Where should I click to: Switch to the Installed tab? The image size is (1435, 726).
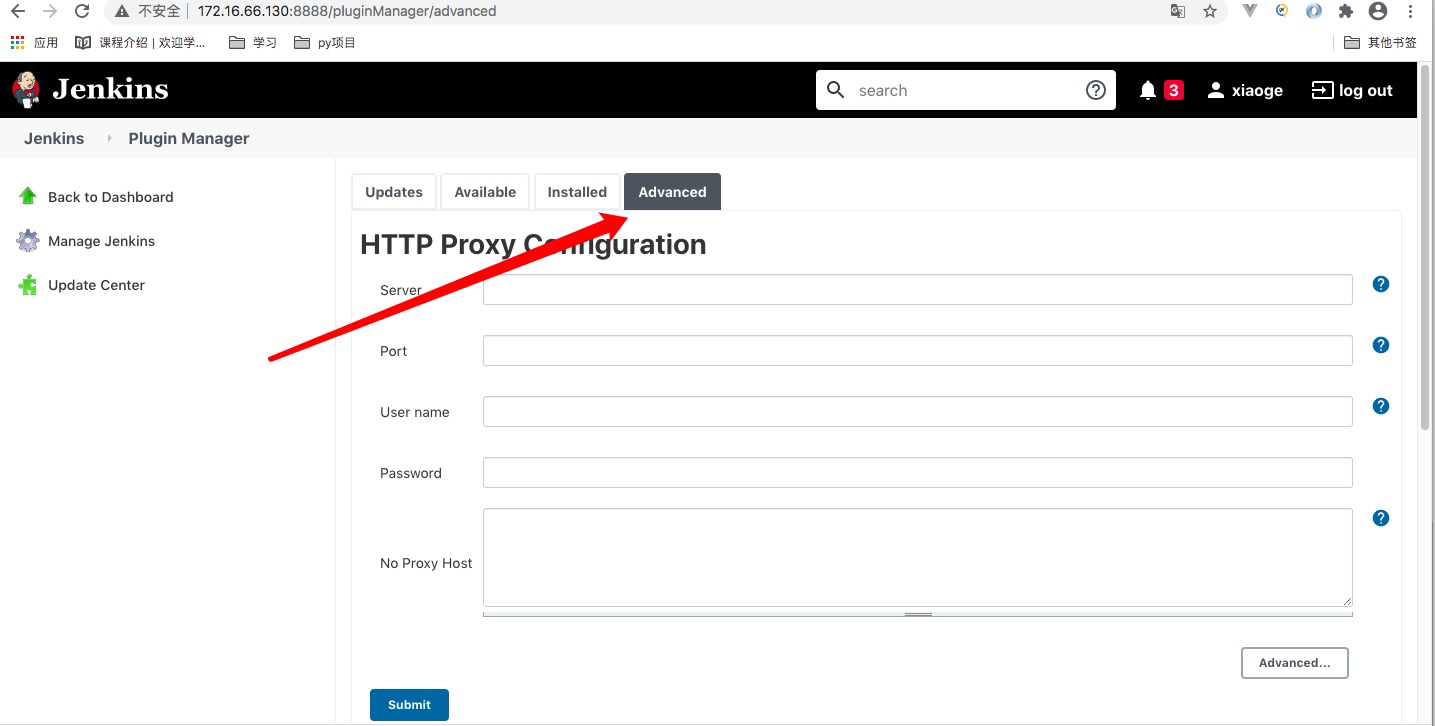(x=577, y=192)
